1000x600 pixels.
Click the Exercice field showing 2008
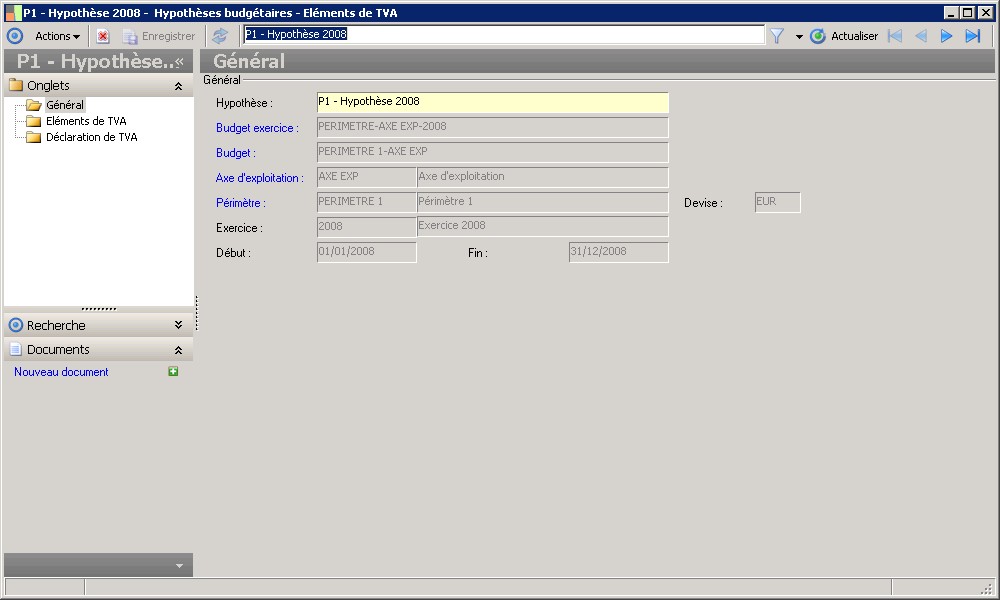pos(366,226)
